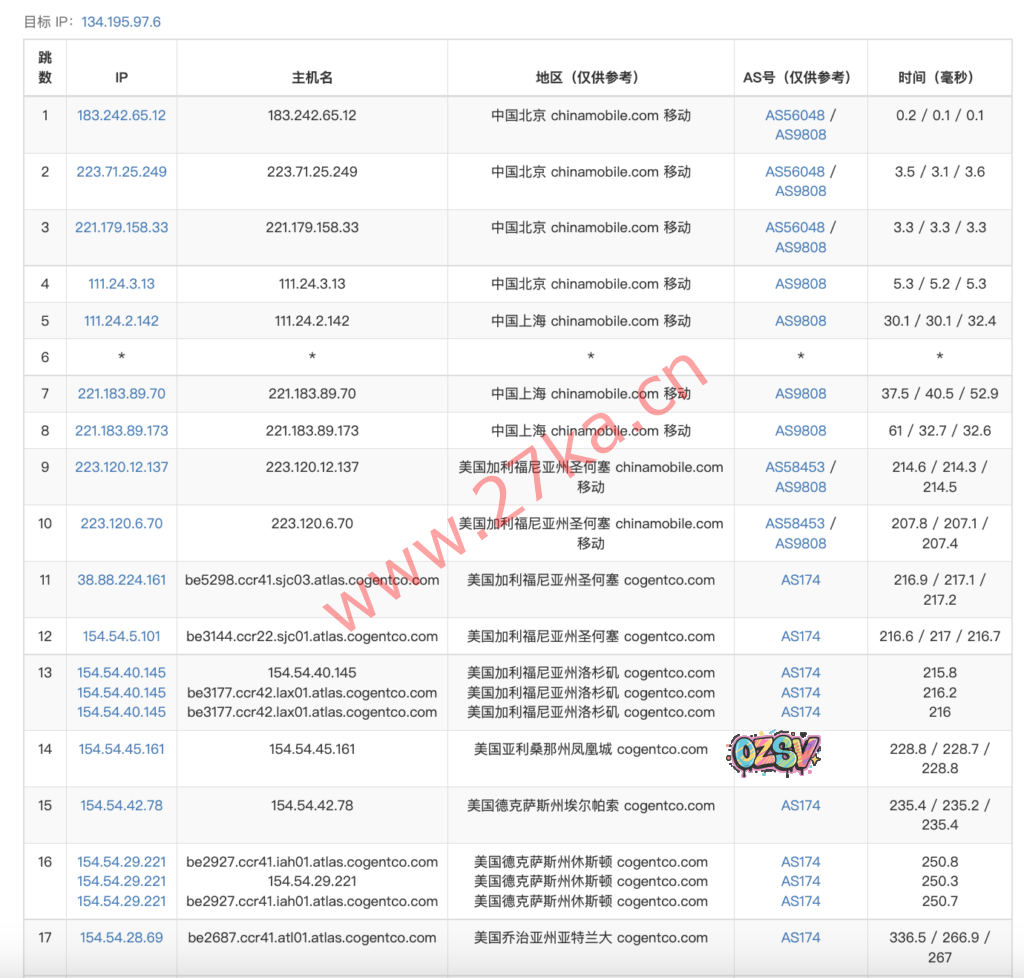Select the blue 221.179.158.33 IP link

pyautogui.click(x=121, y=228)
